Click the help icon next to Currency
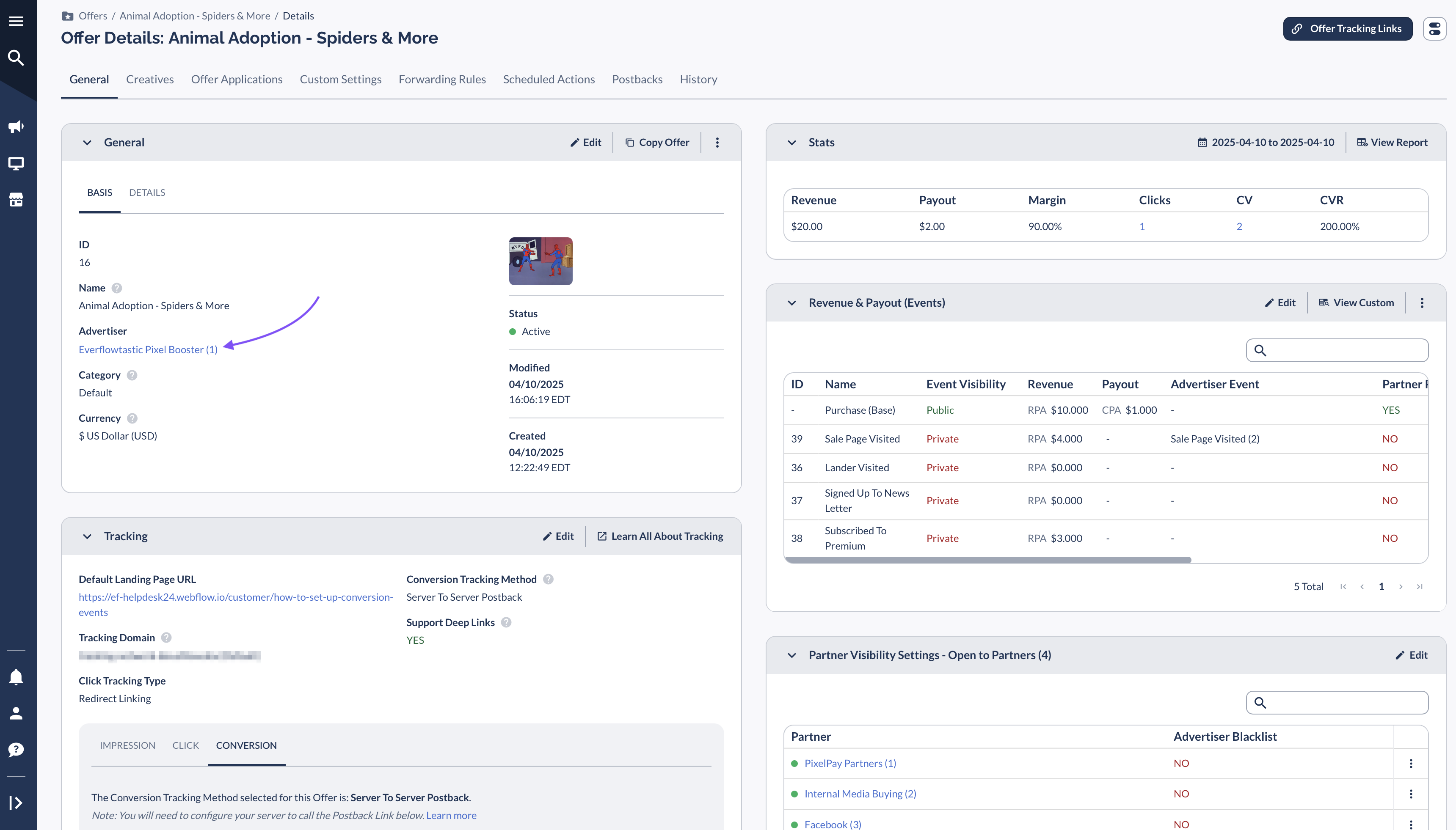 click(132, 418)
